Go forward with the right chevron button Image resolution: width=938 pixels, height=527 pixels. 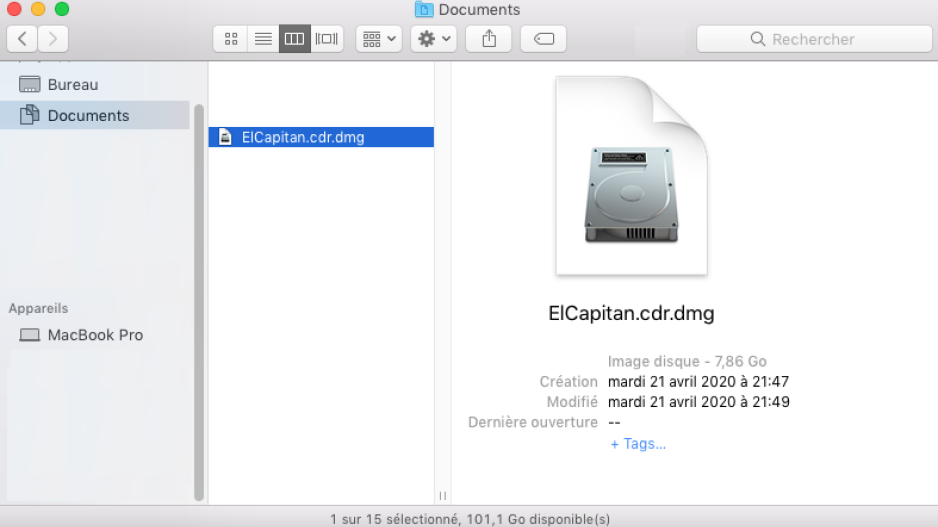tap(53, 39)
